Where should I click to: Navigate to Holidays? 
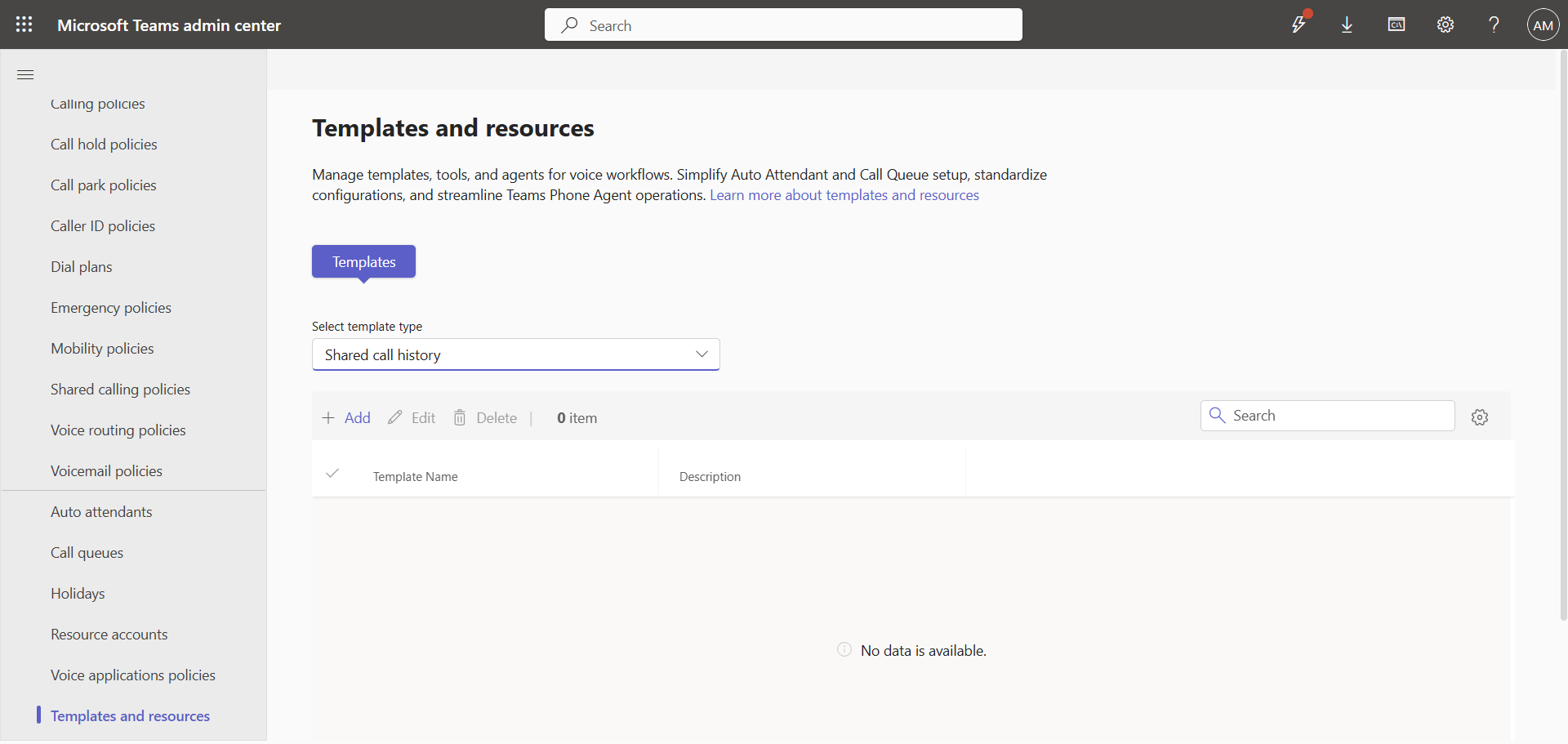tap(78, 593)
